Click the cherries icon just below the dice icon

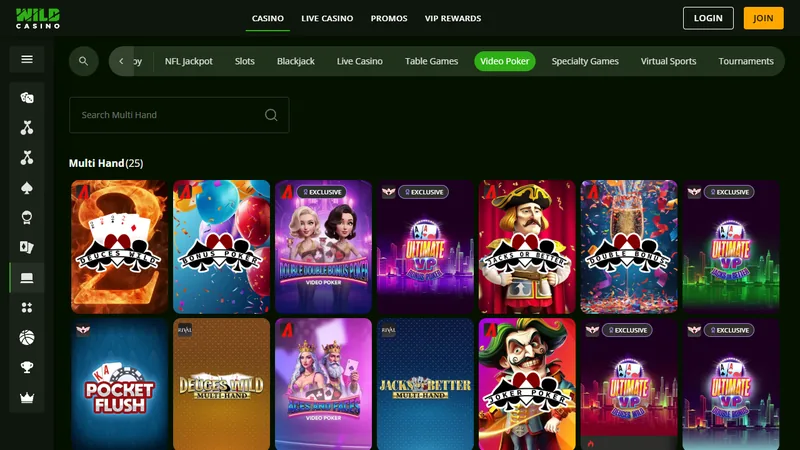pyautogui.click(x=27, y=128)
